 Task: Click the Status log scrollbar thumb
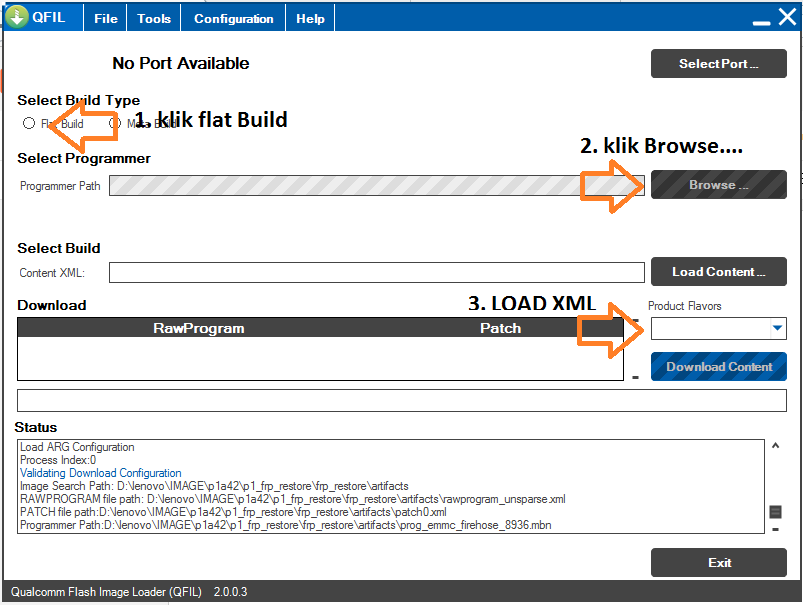point(775,511)
